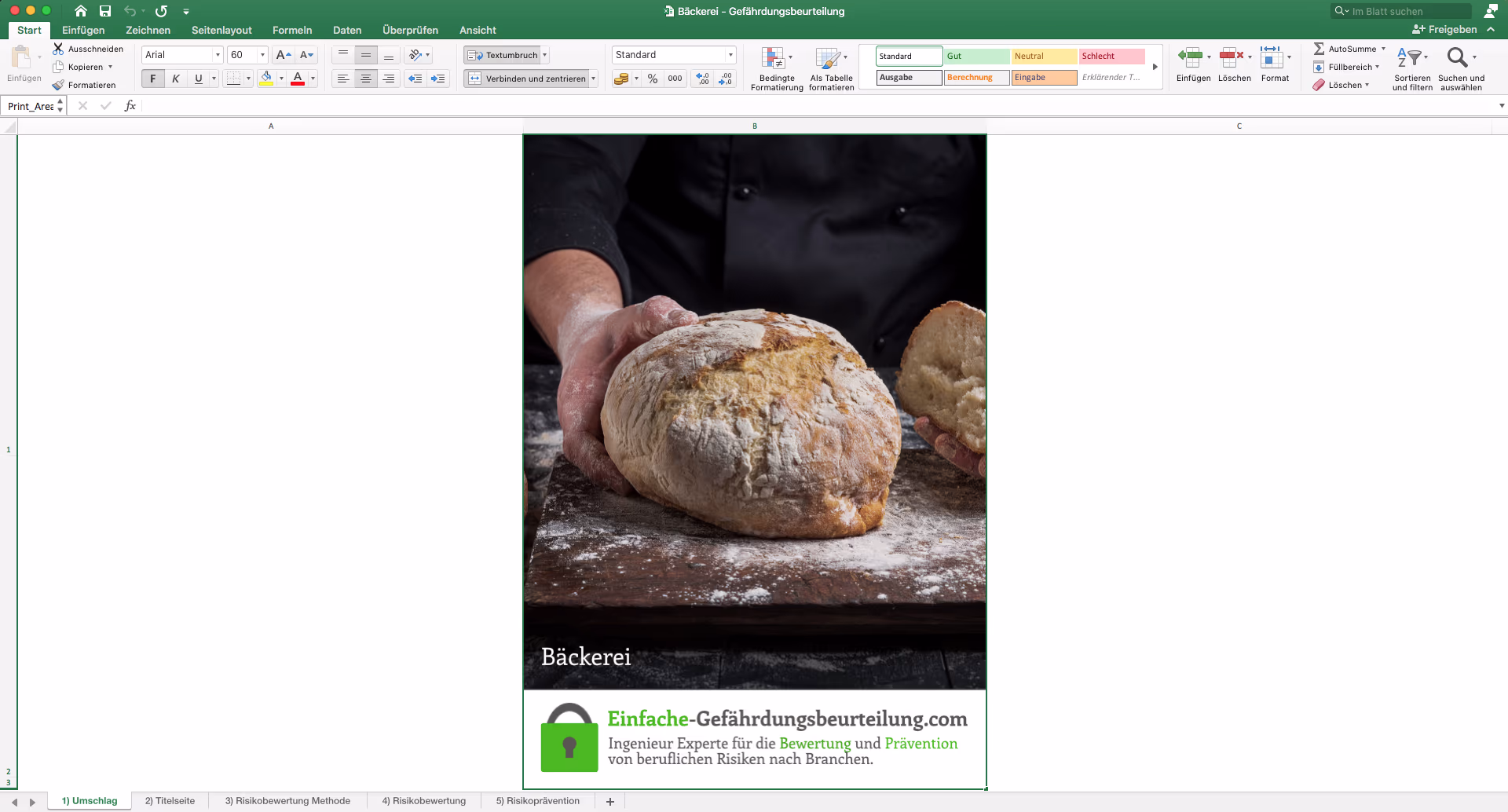Expand AutoSumme dropdown arrow
The image size is (1508, 812).
click(1383, 49)
